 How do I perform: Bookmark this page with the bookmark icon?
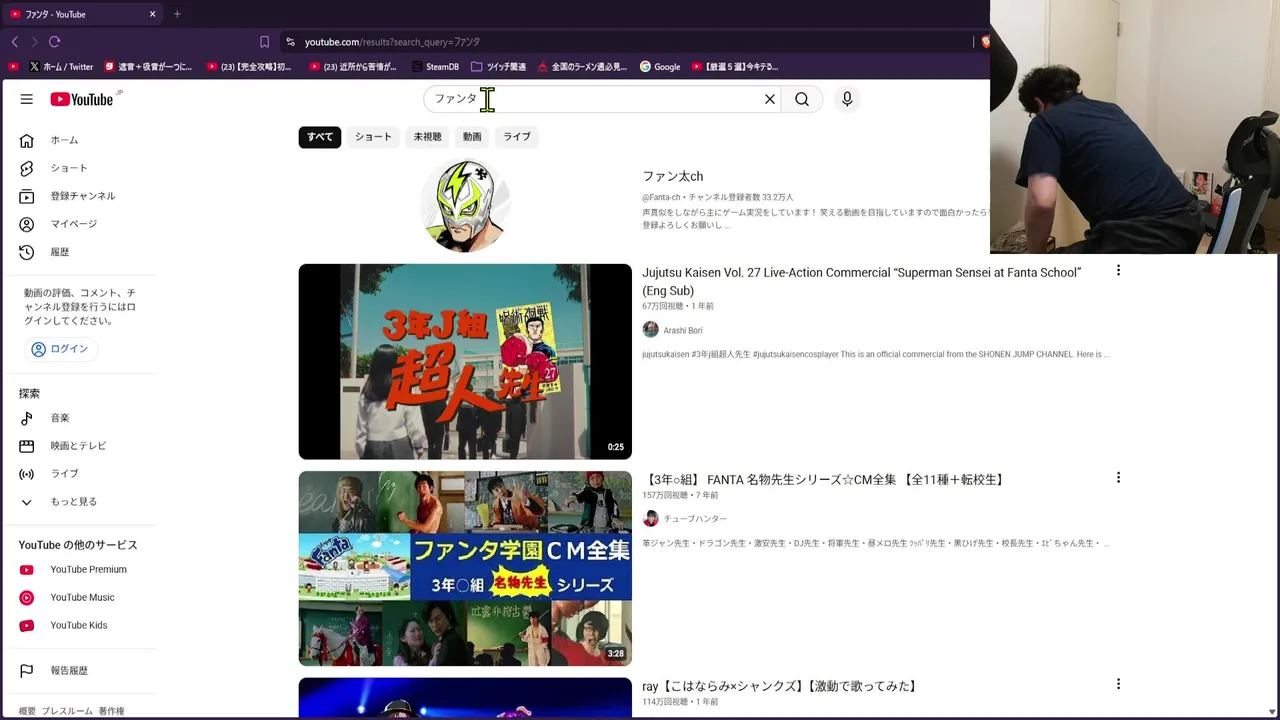(x=264, y=42)
